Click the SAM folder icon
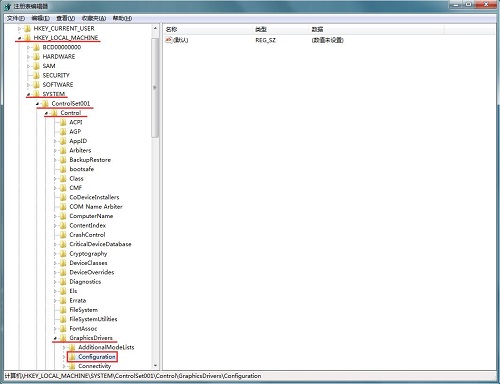Screen dimensions: 500x384 [x=36, y=66]
